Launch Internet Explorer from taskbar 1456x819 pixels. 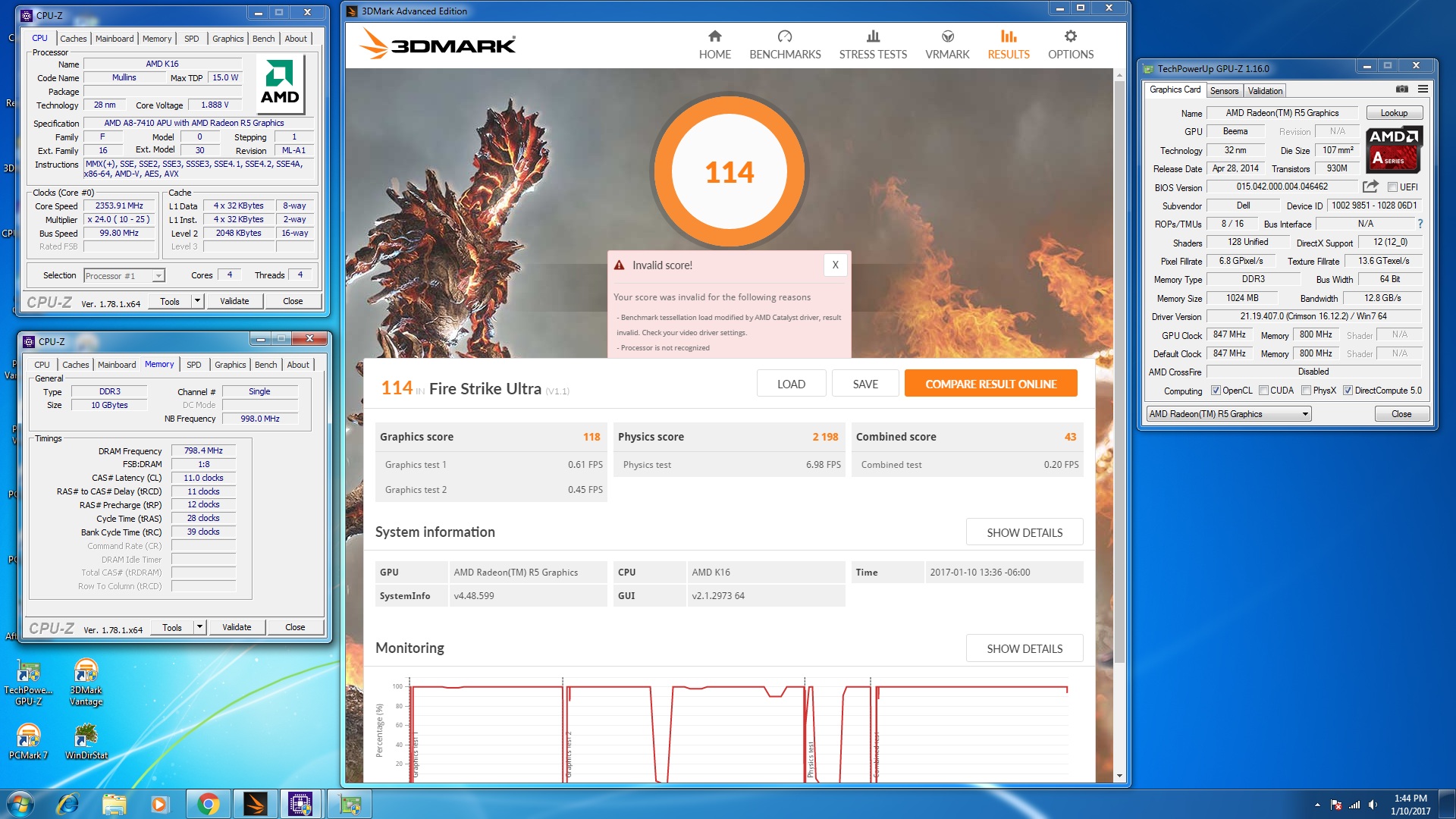coord(68,804)
